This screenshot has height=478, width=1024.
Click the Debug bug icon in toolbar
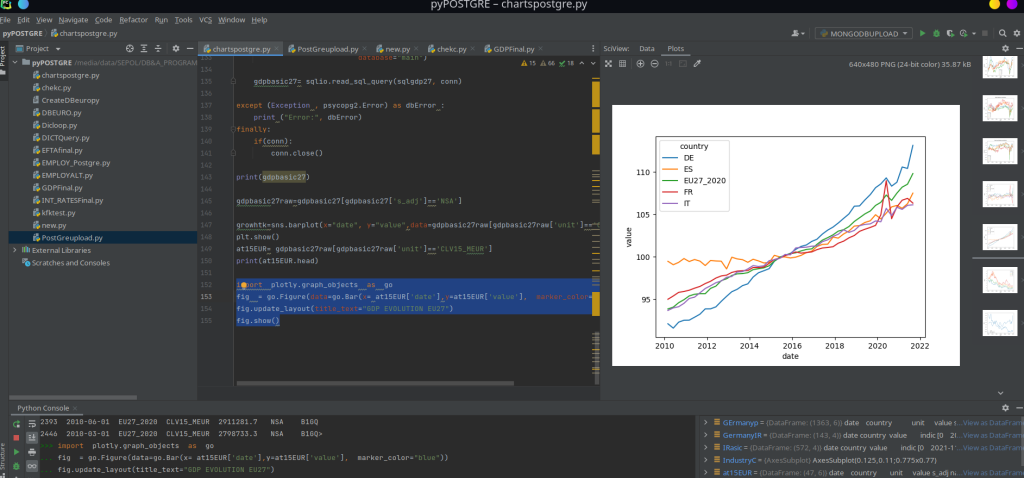pyautogui.click(x=935, y=33)
